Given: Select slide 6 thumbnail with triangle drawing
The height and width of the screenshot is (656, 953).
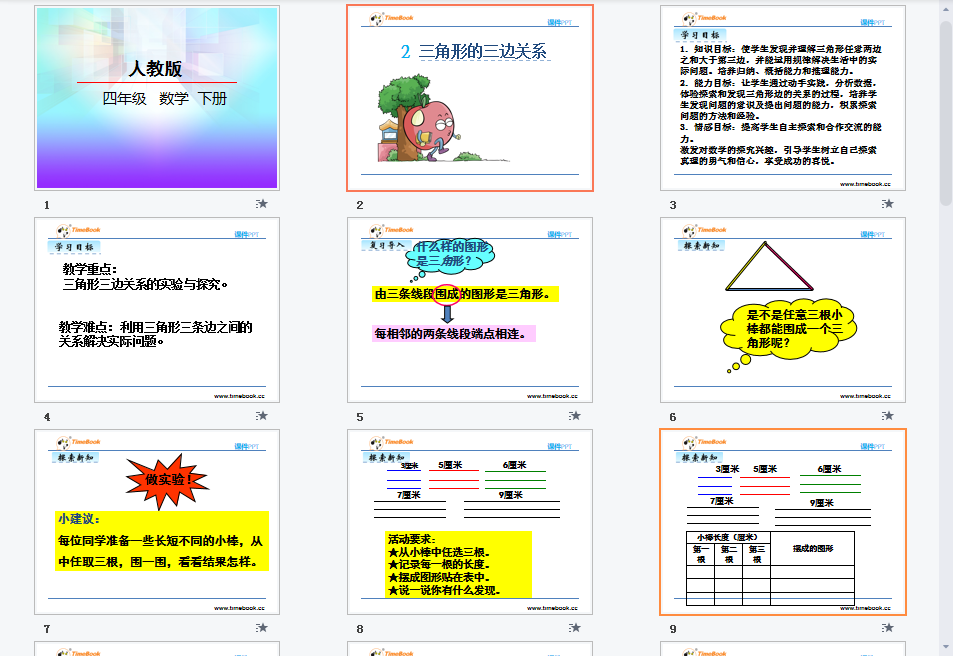Looking at the screenshot, I should (783, 310).
